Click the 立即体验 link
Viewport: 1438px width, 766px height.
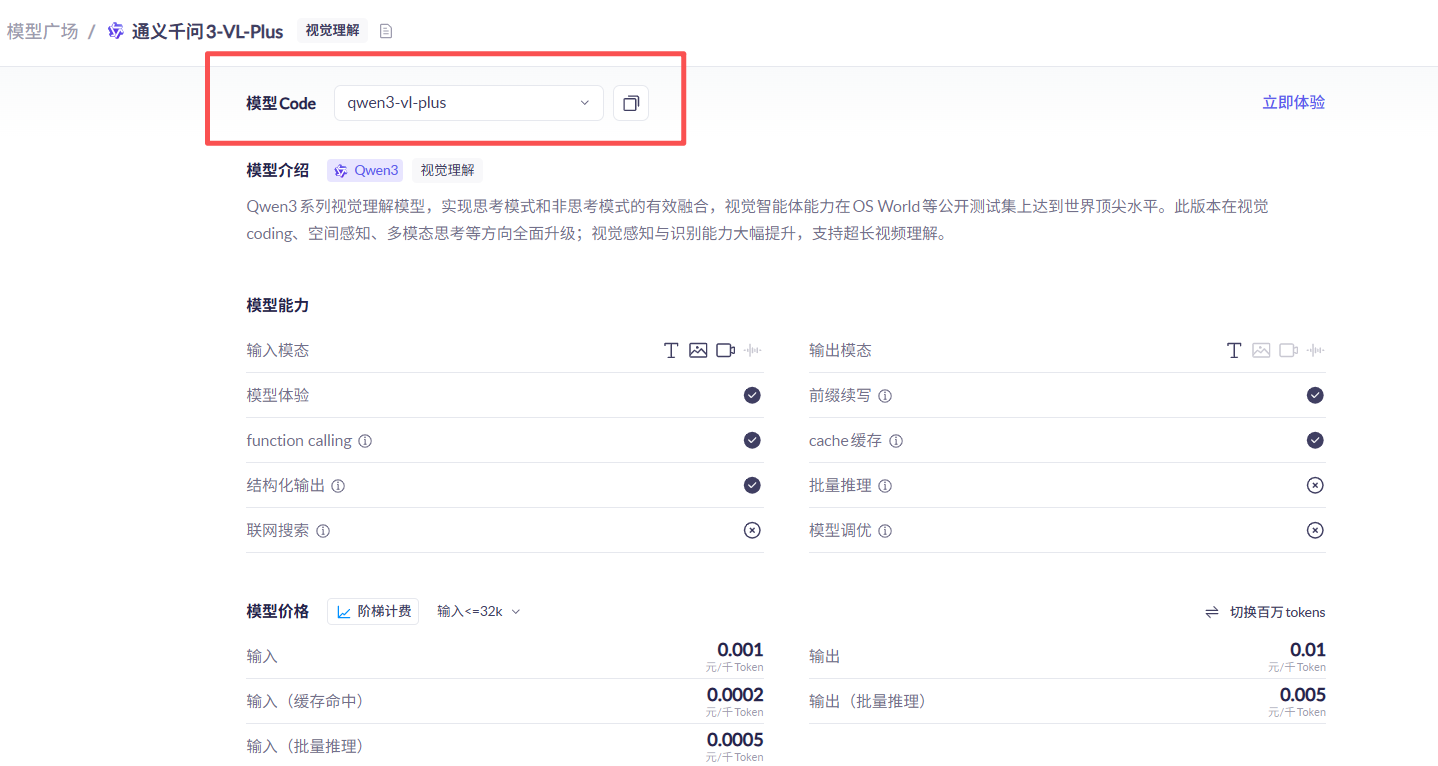(1294, 102)
